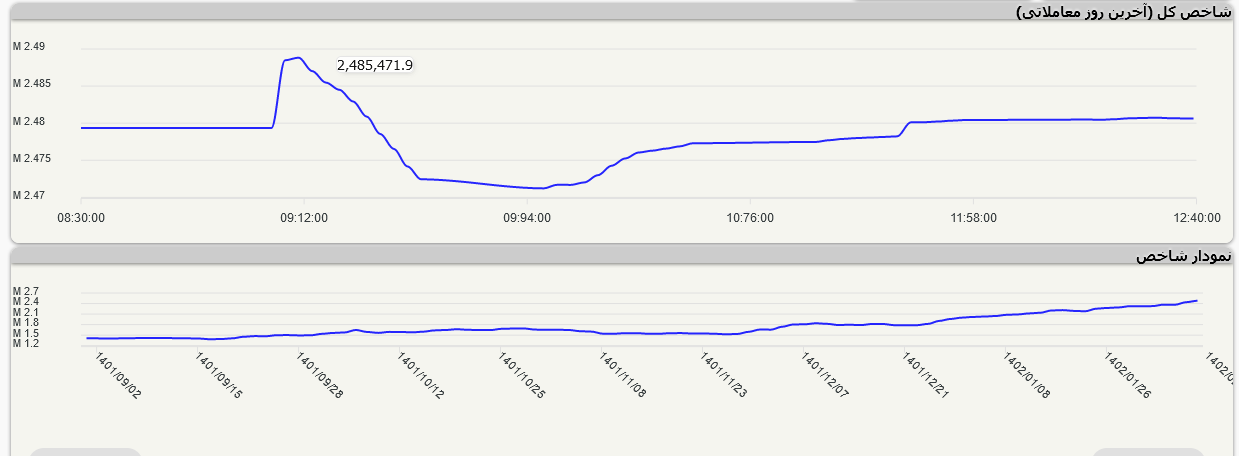
Task: Click the 11:58:00 time axis label
Action: (973, 218)
